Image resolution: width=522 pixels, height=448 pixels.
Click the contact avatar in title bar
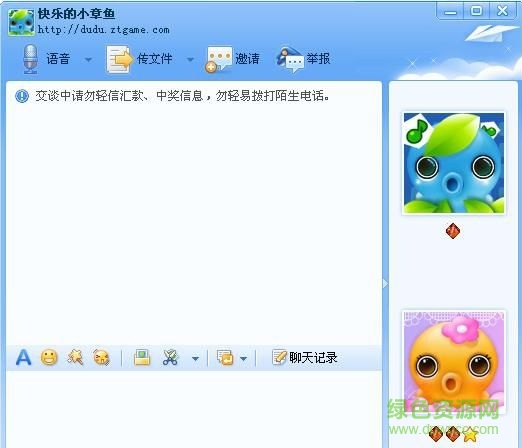coord(21,22)
